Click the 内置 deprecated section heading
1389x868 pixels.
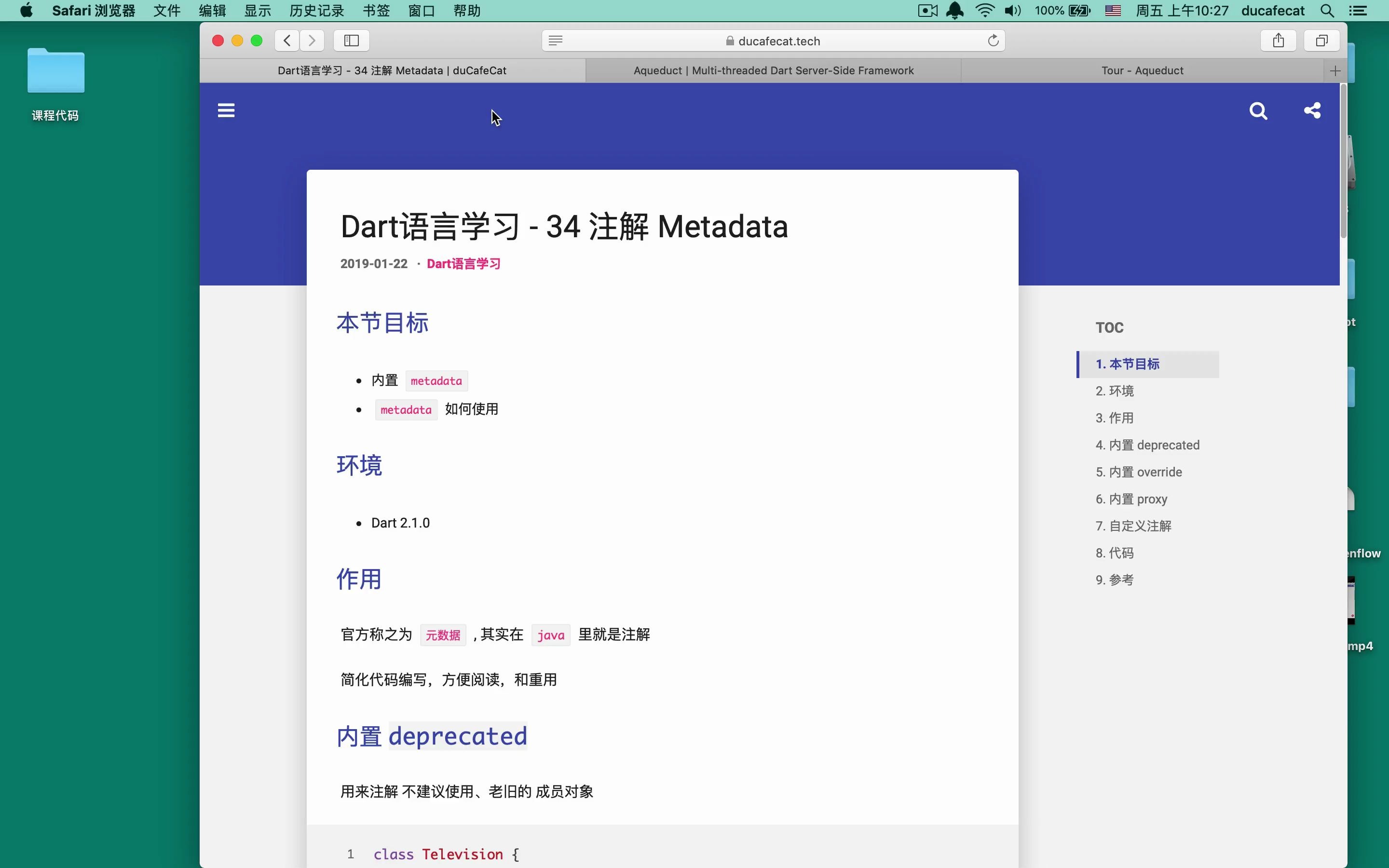432,736
